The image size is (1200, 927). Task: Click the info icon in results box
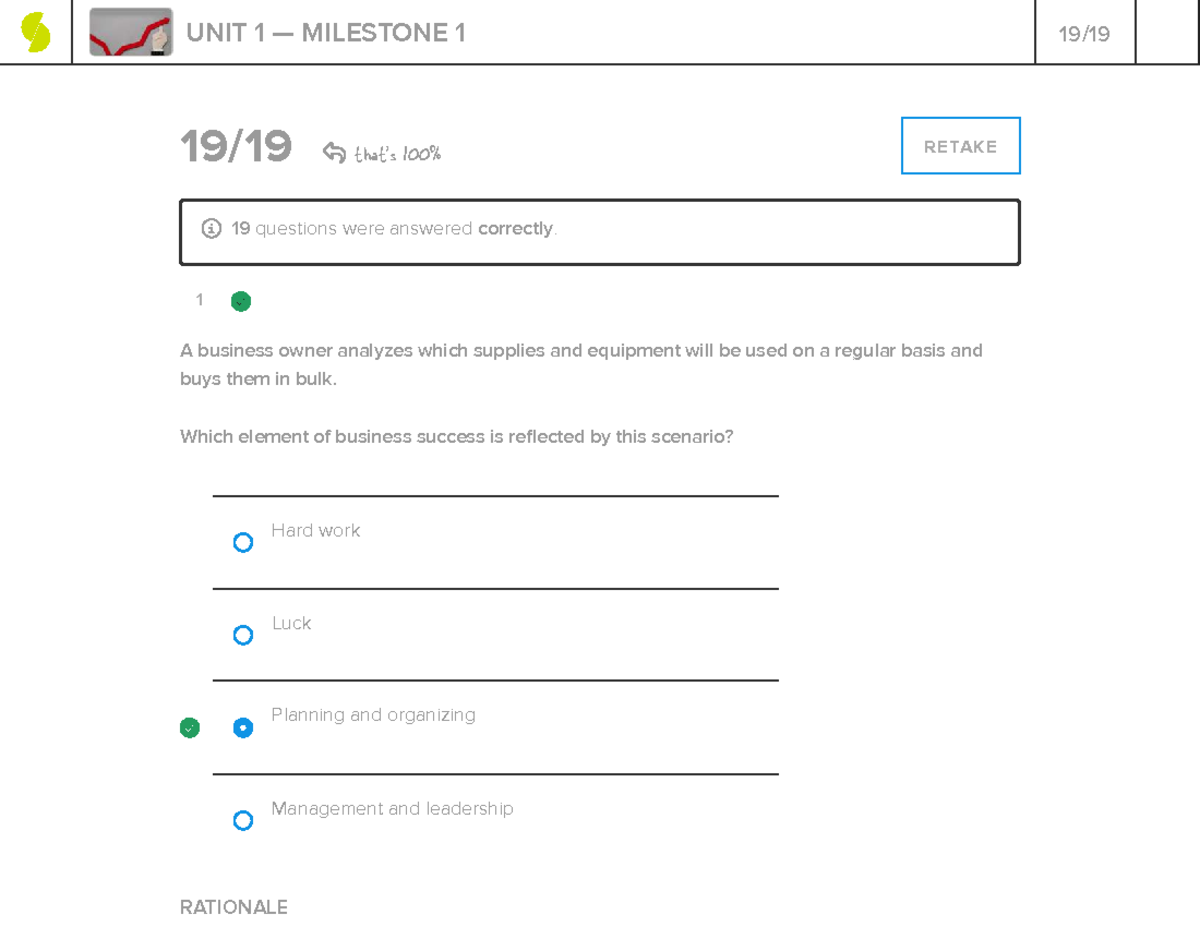211,229
